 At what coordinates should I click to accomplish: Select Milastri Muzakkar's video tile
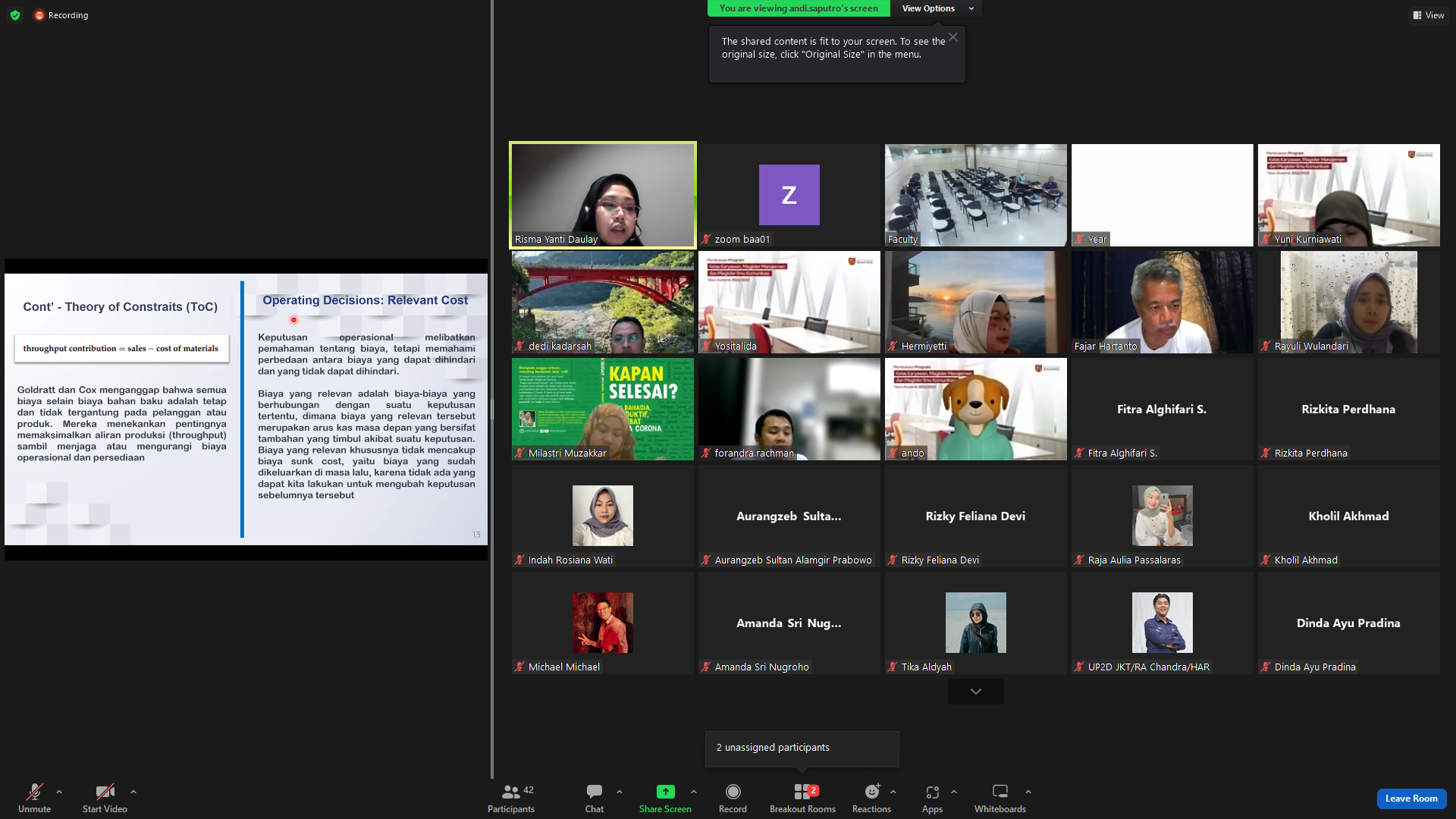[x=603, y=409]
